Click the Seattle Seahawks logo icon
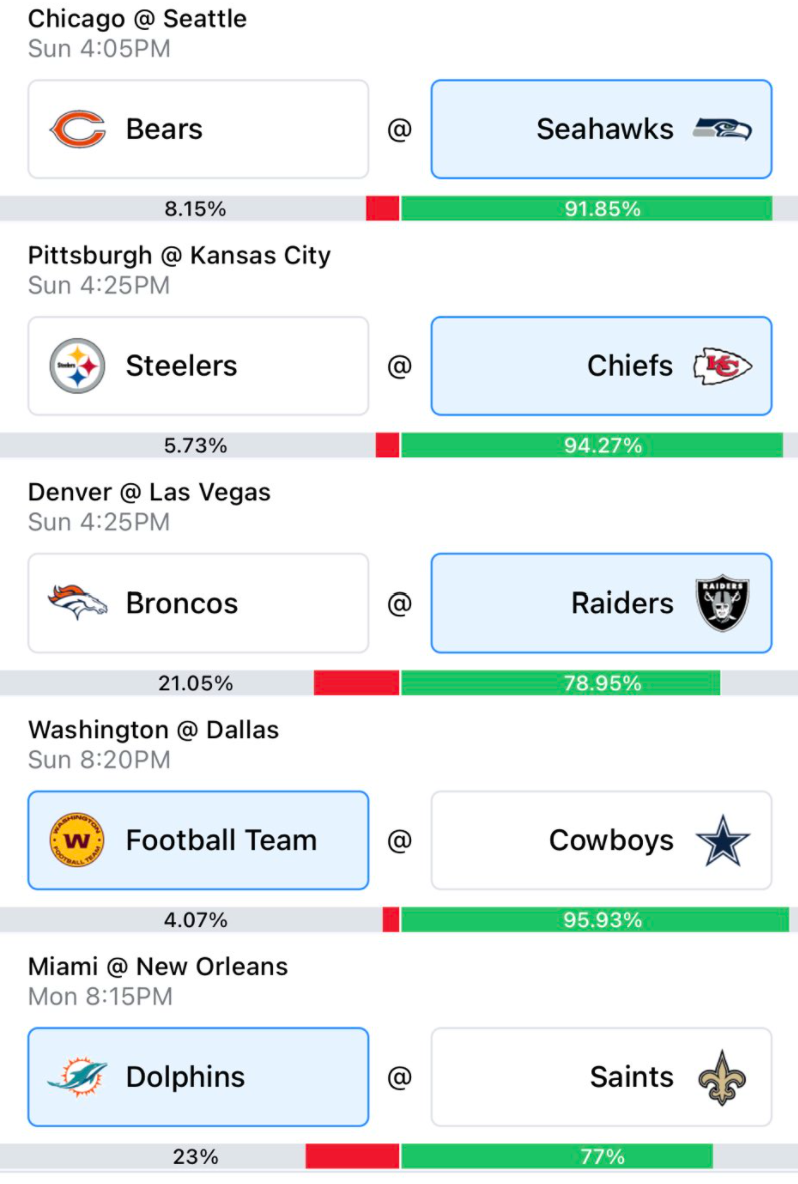The width and height of the screenshot is (798, 1184). 723,130
